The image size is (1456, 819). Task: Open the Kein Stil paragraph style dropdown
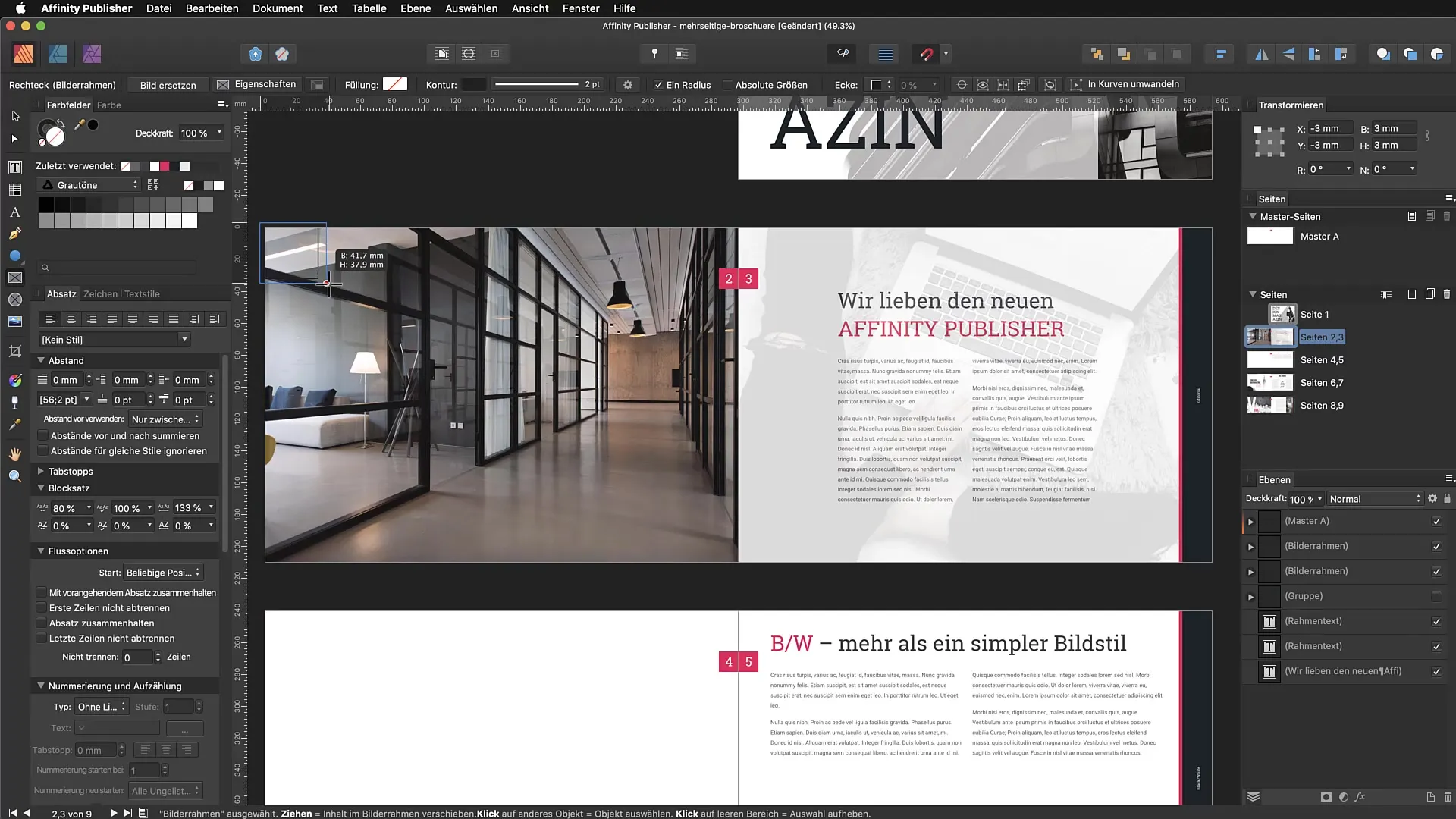click(115, 340)
